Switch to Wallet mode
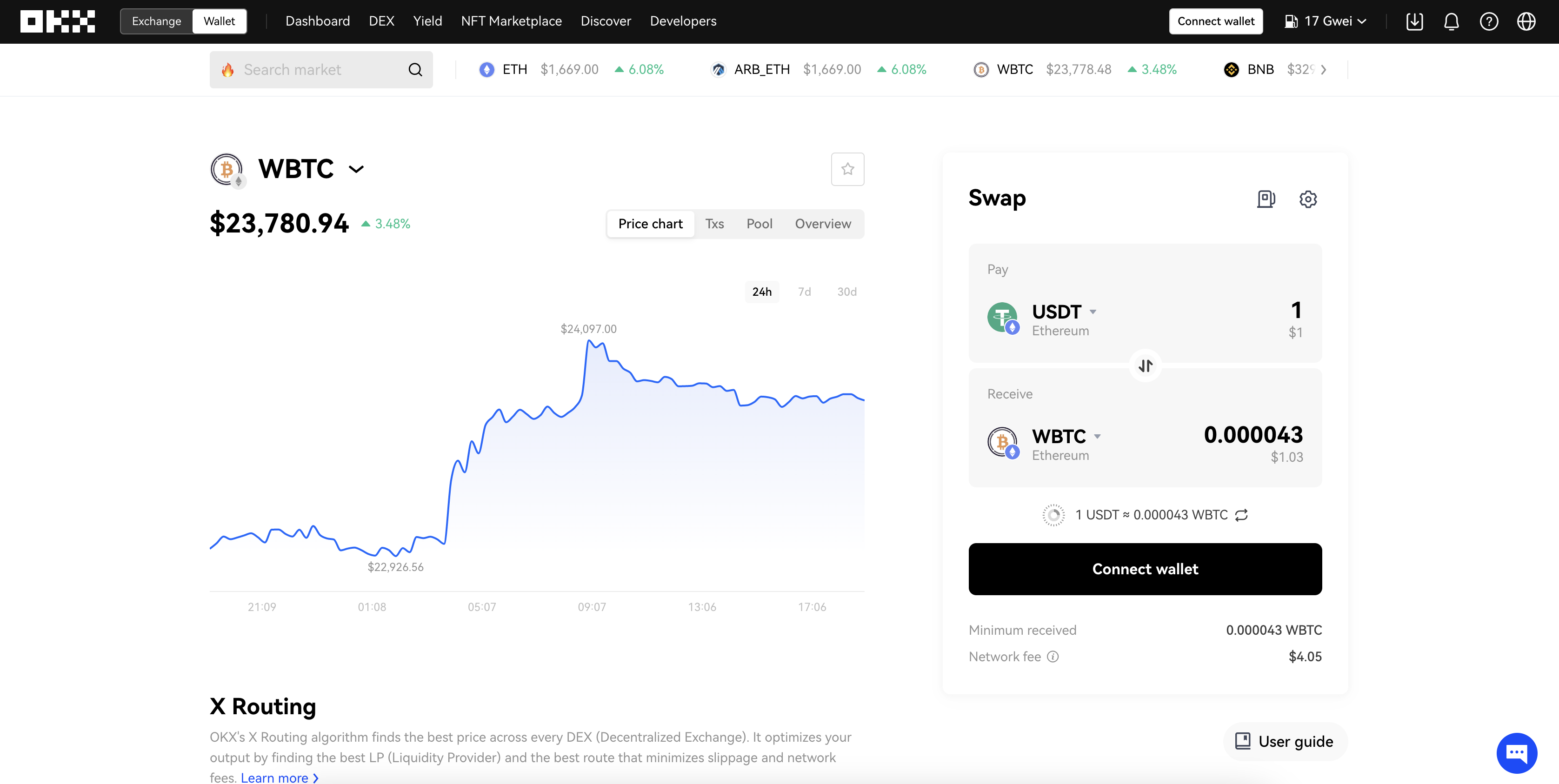1559x784 pixels. 219,20
